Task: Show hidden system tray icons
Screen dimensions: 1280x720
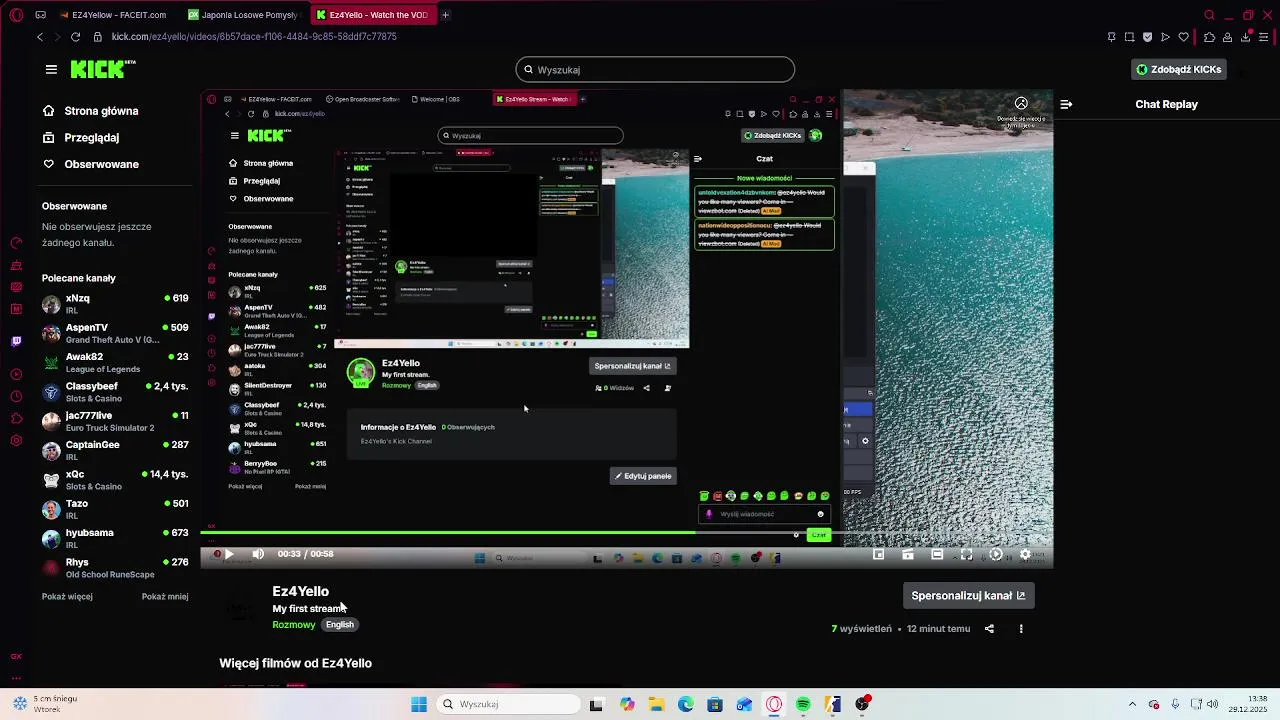Action: pyautogui.click(x=1132, y=704)
